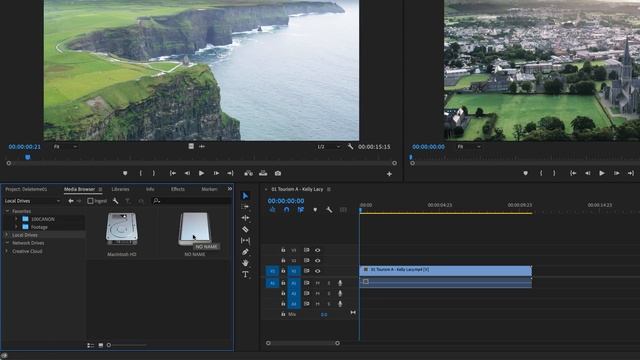
Task: Solo audio track A1
Action: pos(329,283)
